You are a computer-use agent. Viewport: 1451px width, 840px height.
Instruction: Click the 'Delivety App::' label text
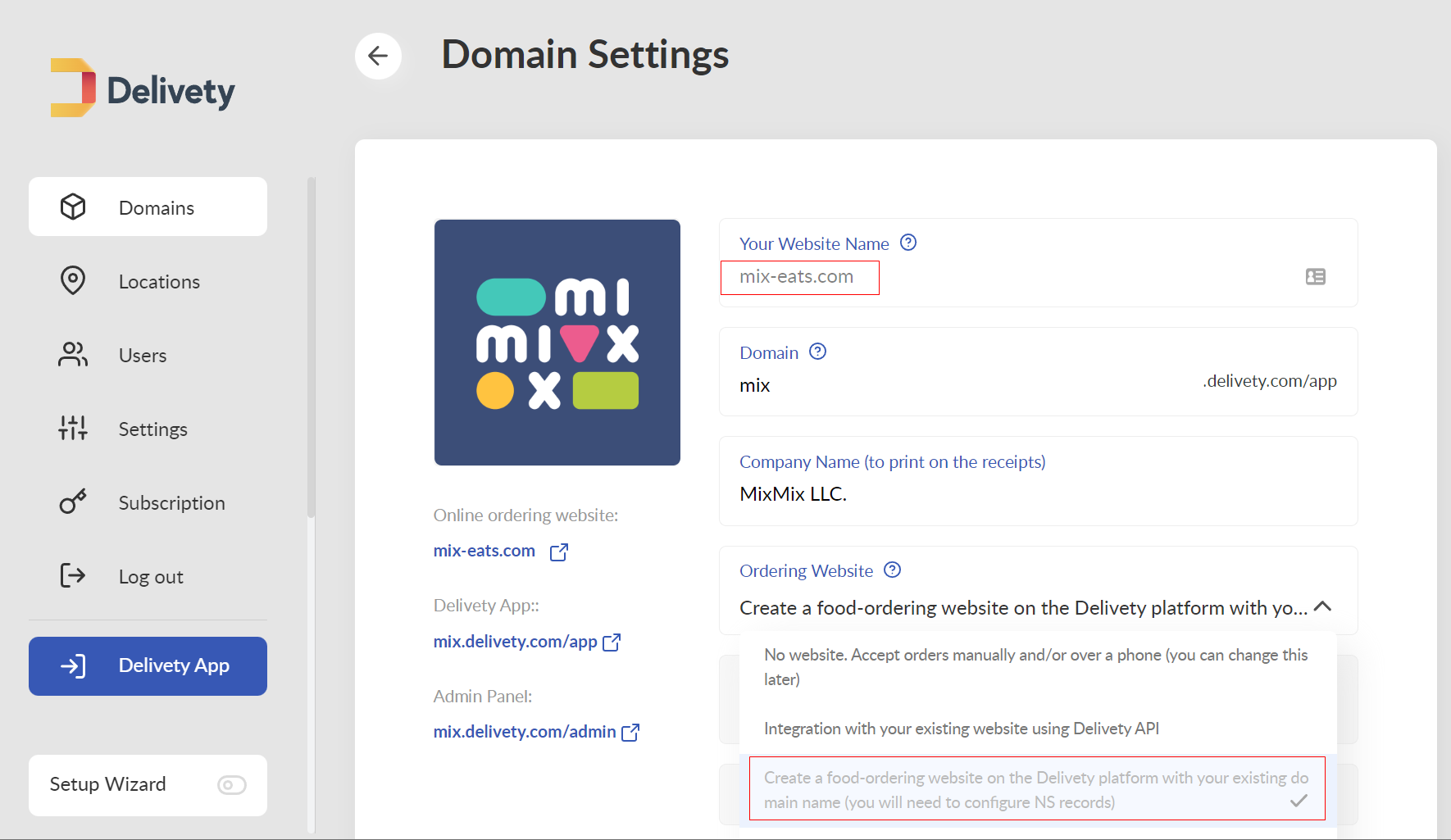tap(487, 606)
